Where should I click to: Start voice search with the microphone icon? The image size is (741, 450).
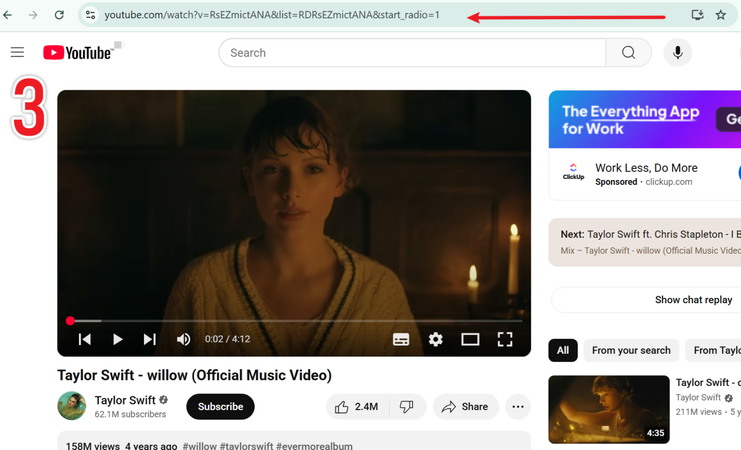pyautogui.click(x=678, y=52)
